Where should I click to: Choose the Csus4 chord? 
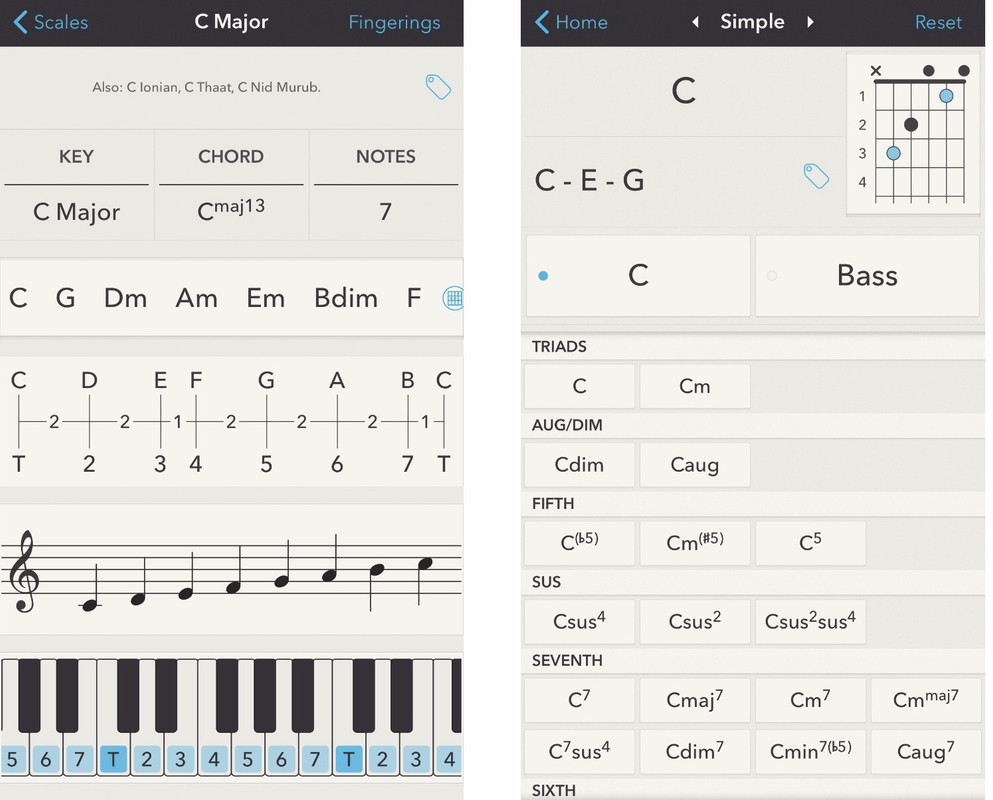tap(579, 621)
